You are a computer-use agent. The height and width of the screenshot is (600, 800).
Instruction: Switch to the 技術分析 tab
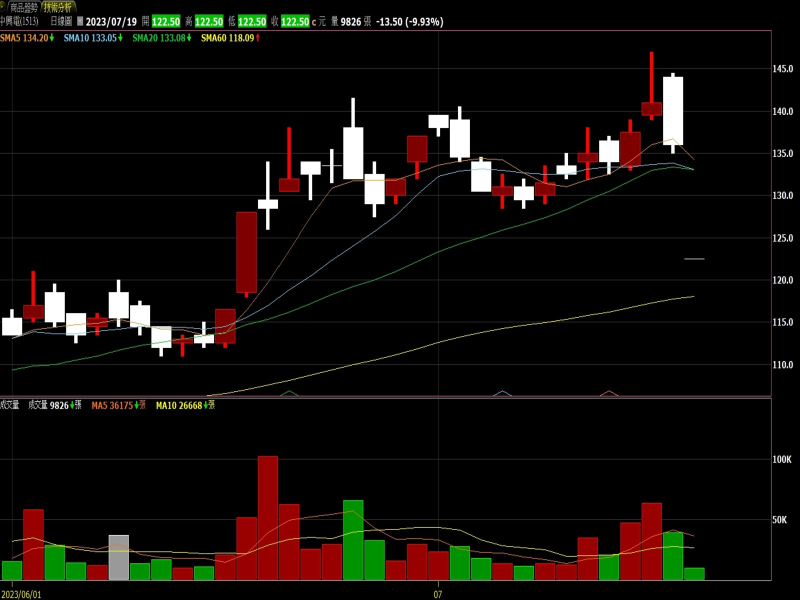click(59, 7)
